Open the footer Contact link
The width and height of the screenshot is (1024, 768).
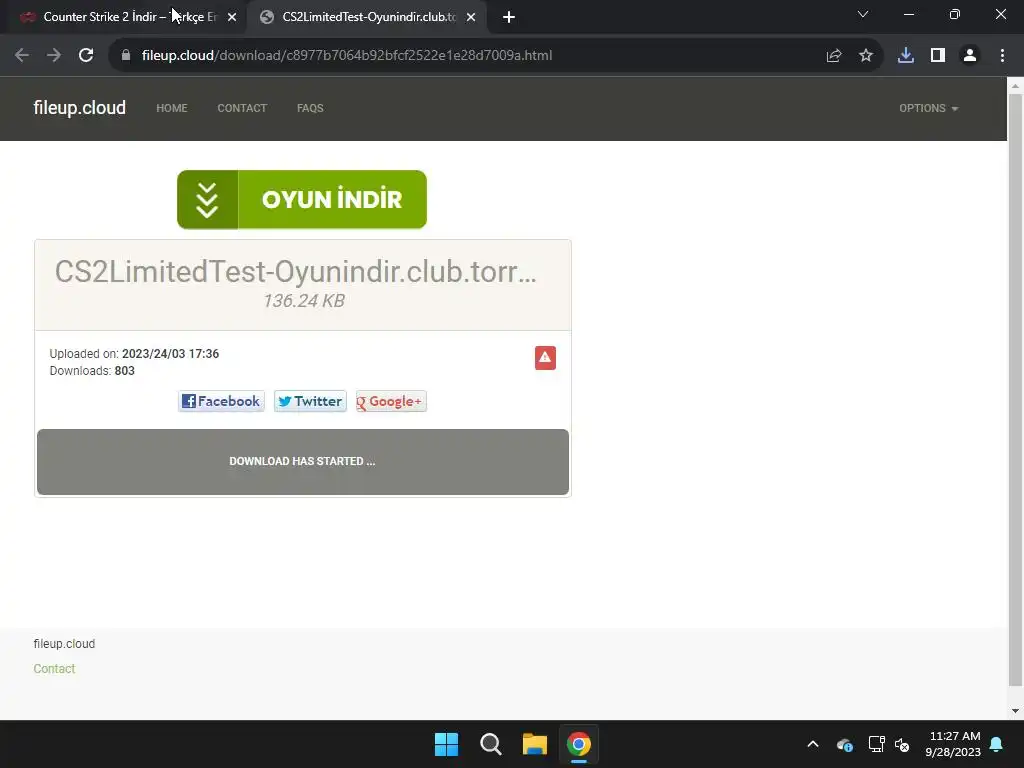[54, 669]
